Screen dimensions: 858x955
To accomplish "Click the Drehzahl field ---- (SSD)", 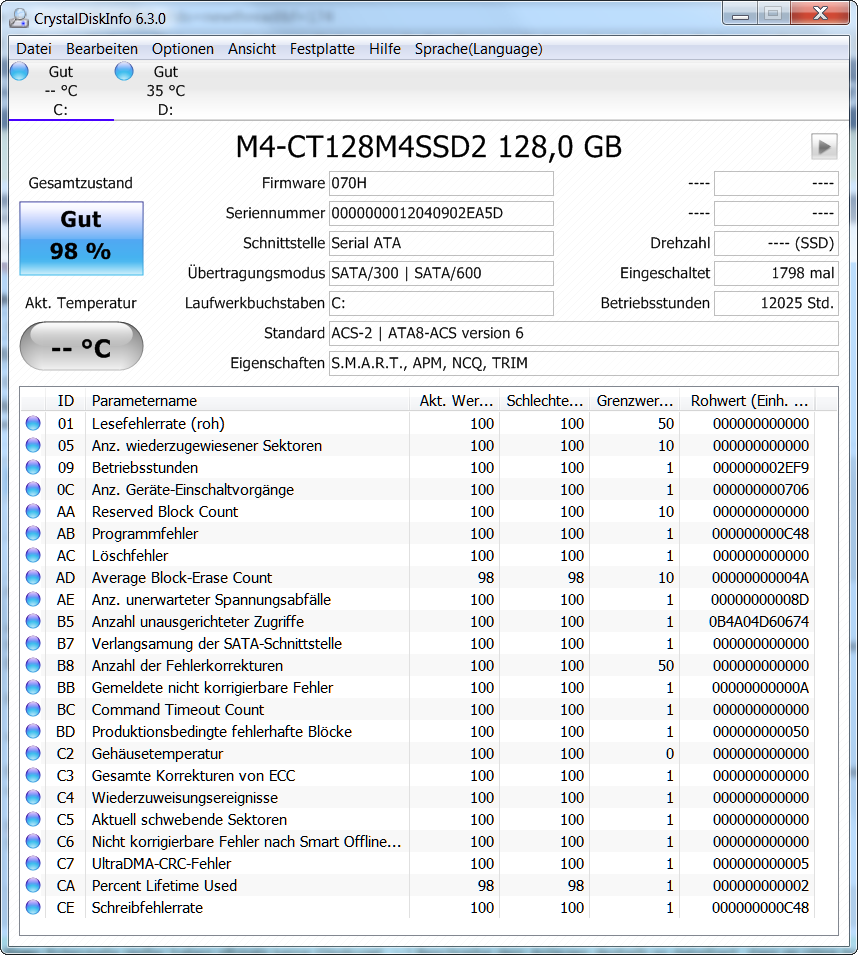I will coord(776,243).
